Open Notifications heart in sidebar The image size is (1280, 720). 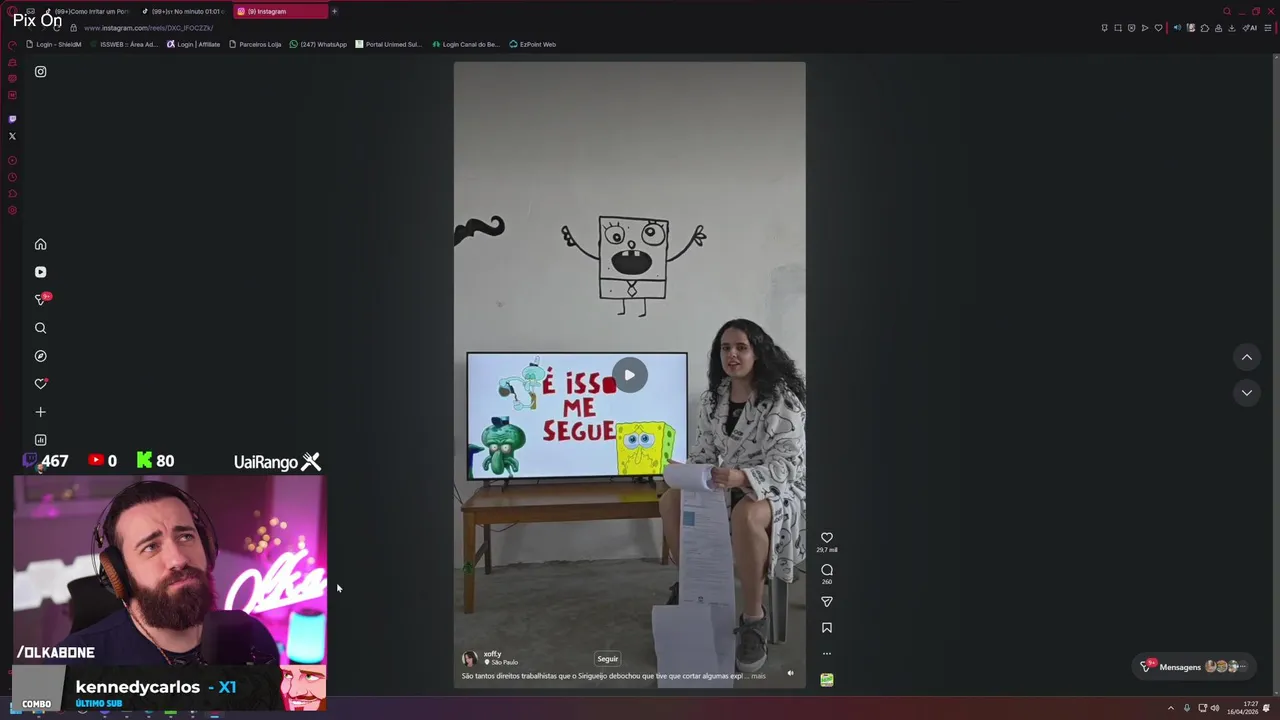click(x=40, y=384)
